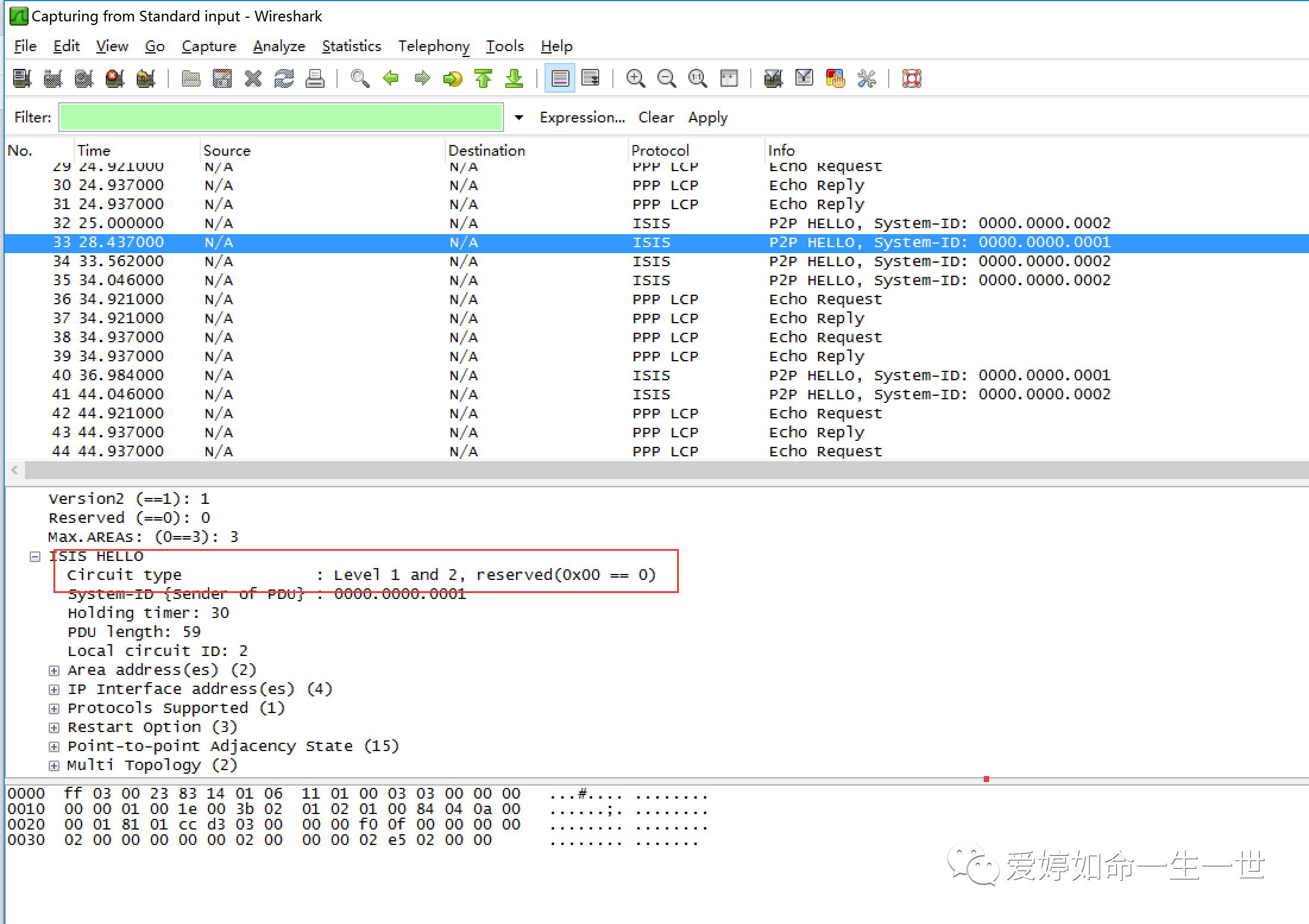The image size is (1309, 924).
Task: Open the coloring rules editor icon
Action: (x=835, y=78)
